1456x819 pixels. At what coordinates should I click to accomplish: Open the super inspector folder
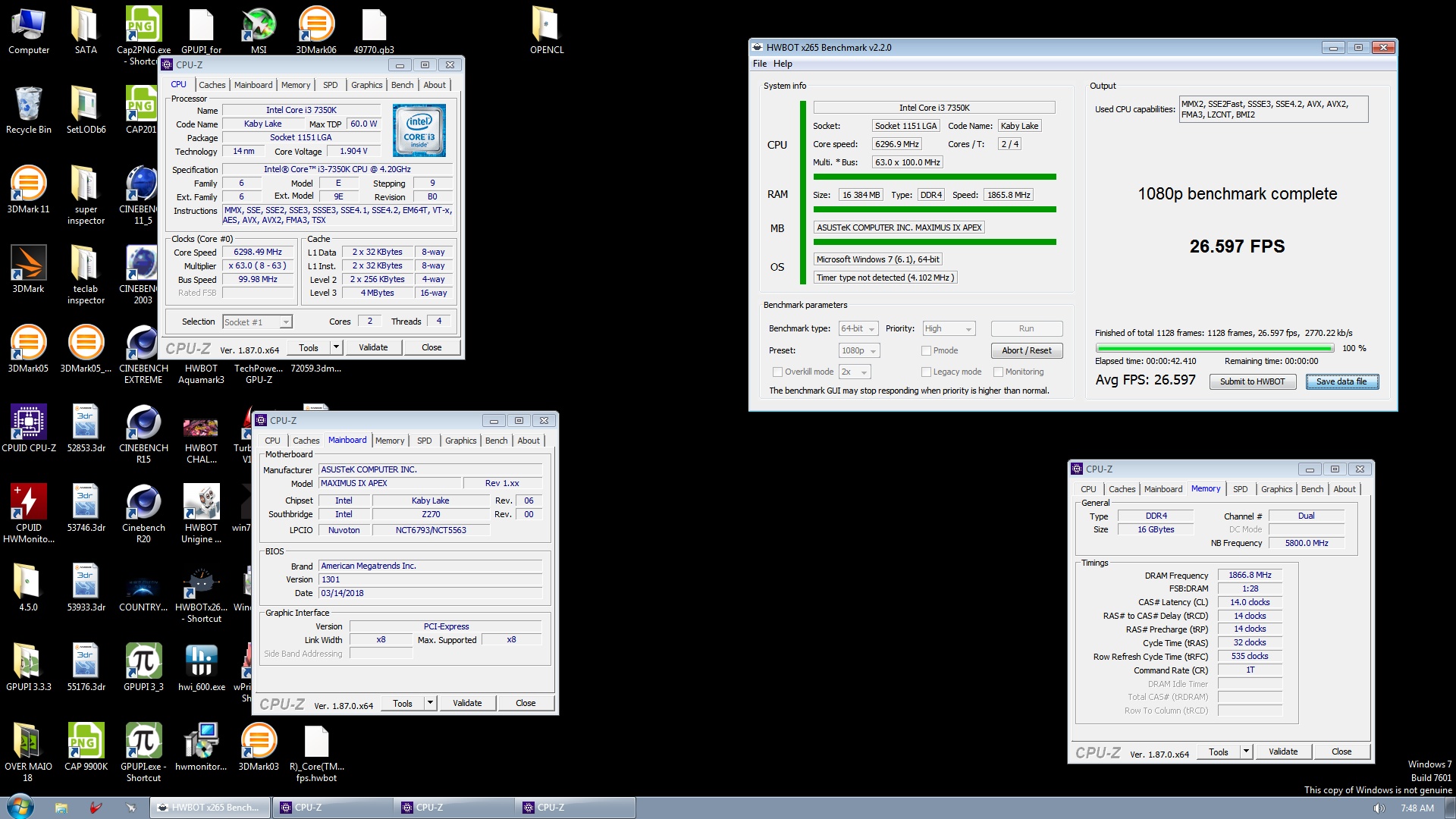point(86,196)
